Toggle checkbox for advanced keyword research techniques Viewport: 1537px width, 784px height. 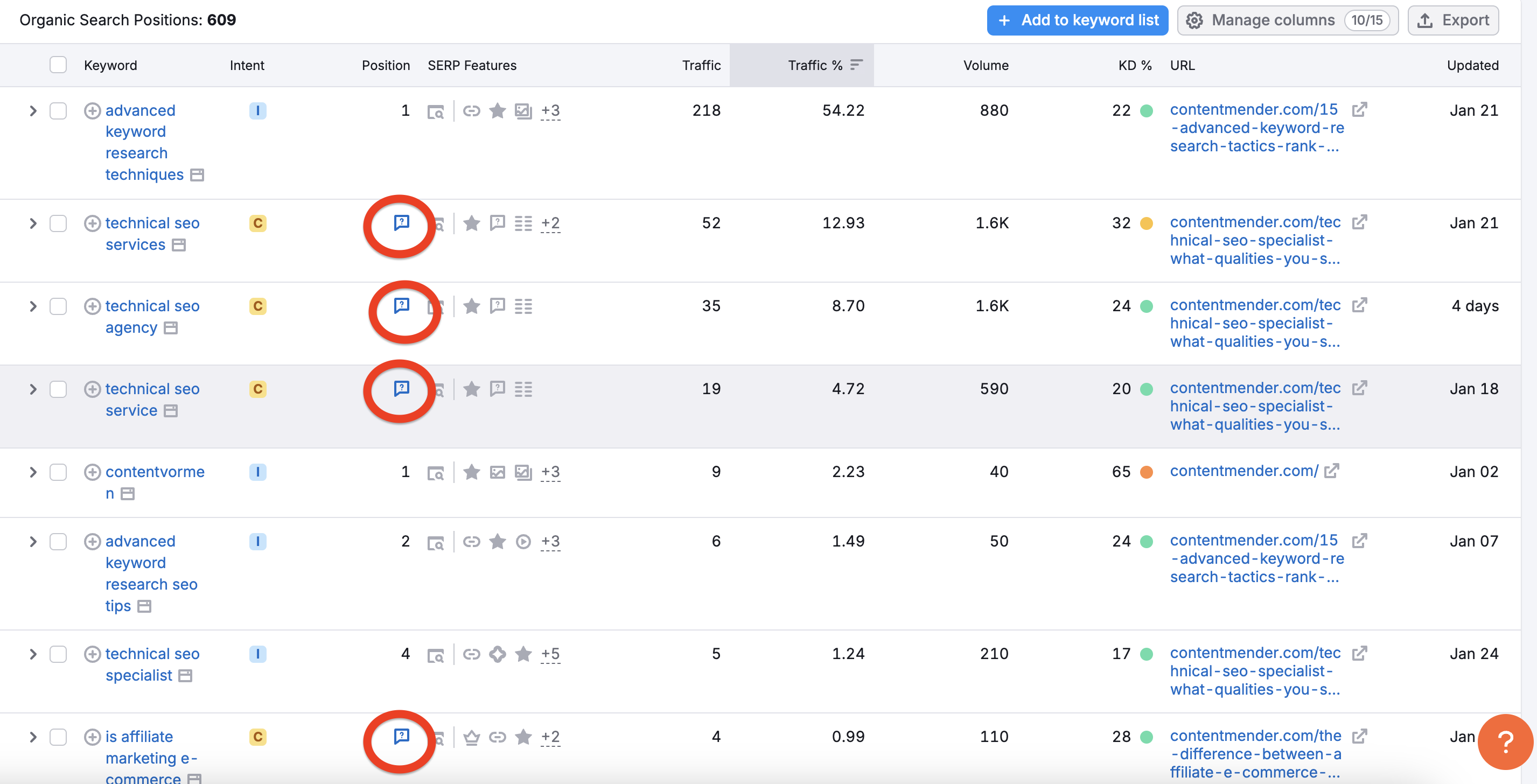point(57,110)
